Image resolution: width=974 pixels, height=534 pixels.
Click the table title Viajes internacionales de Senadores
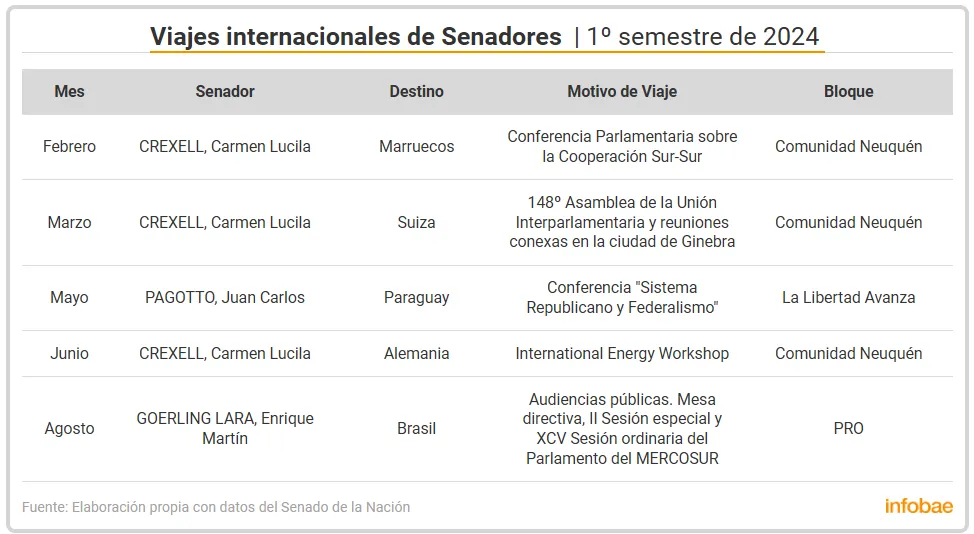[356, 37]
